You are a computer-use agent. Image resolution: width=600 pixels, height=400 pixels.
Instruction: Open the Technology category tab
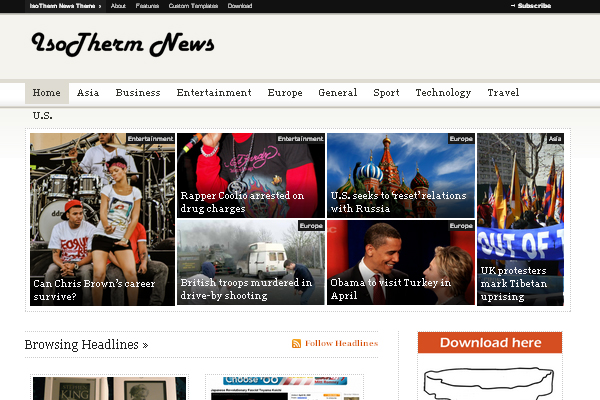[x=443, y=93]
